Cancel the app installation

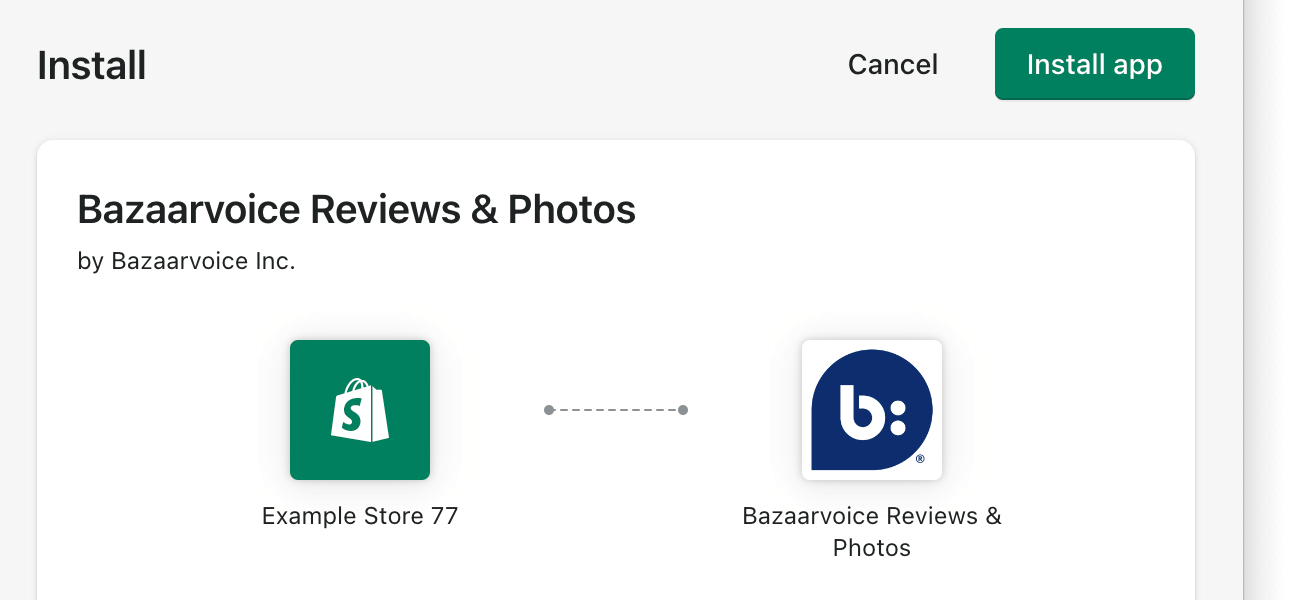point(892,65)
